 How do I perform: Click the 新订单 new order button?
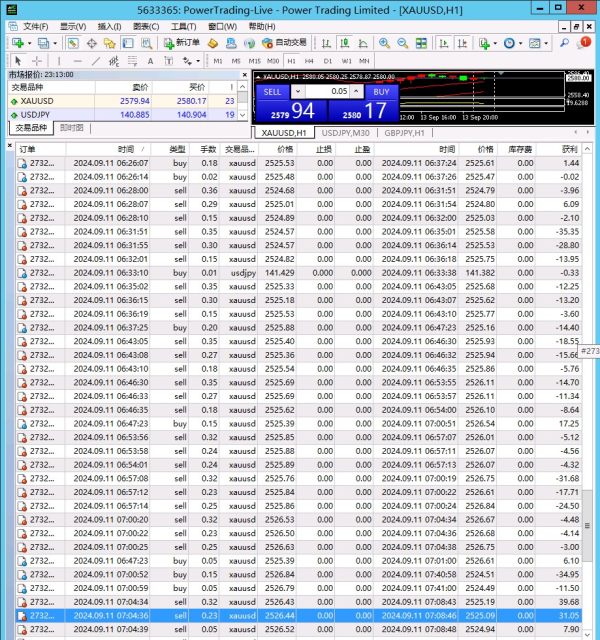[x=182, y=43]
